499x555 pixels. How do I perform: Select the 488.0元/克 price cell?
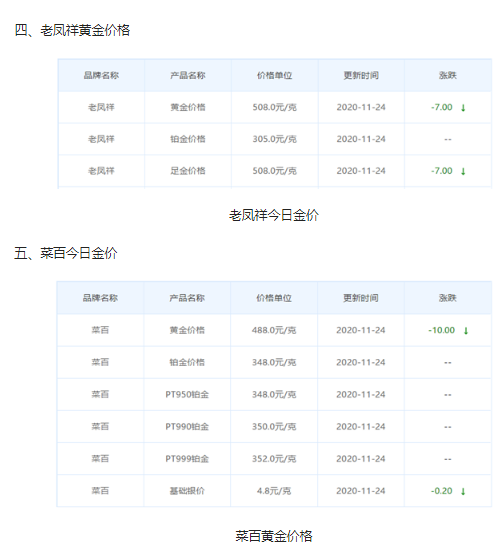tap(274, 330)
